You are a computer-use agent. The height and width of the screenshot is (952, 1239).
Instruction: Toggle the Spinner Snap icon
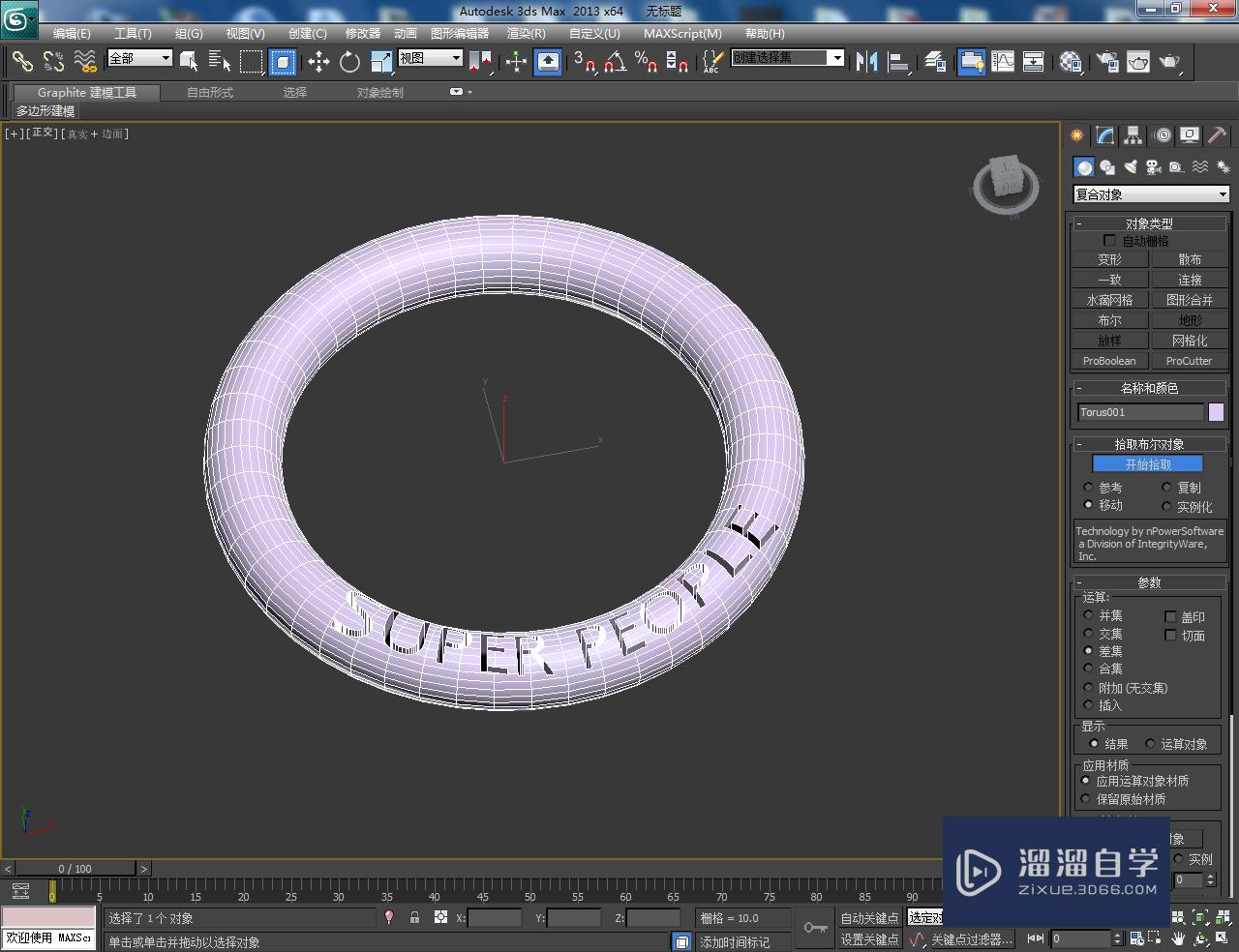678,62
